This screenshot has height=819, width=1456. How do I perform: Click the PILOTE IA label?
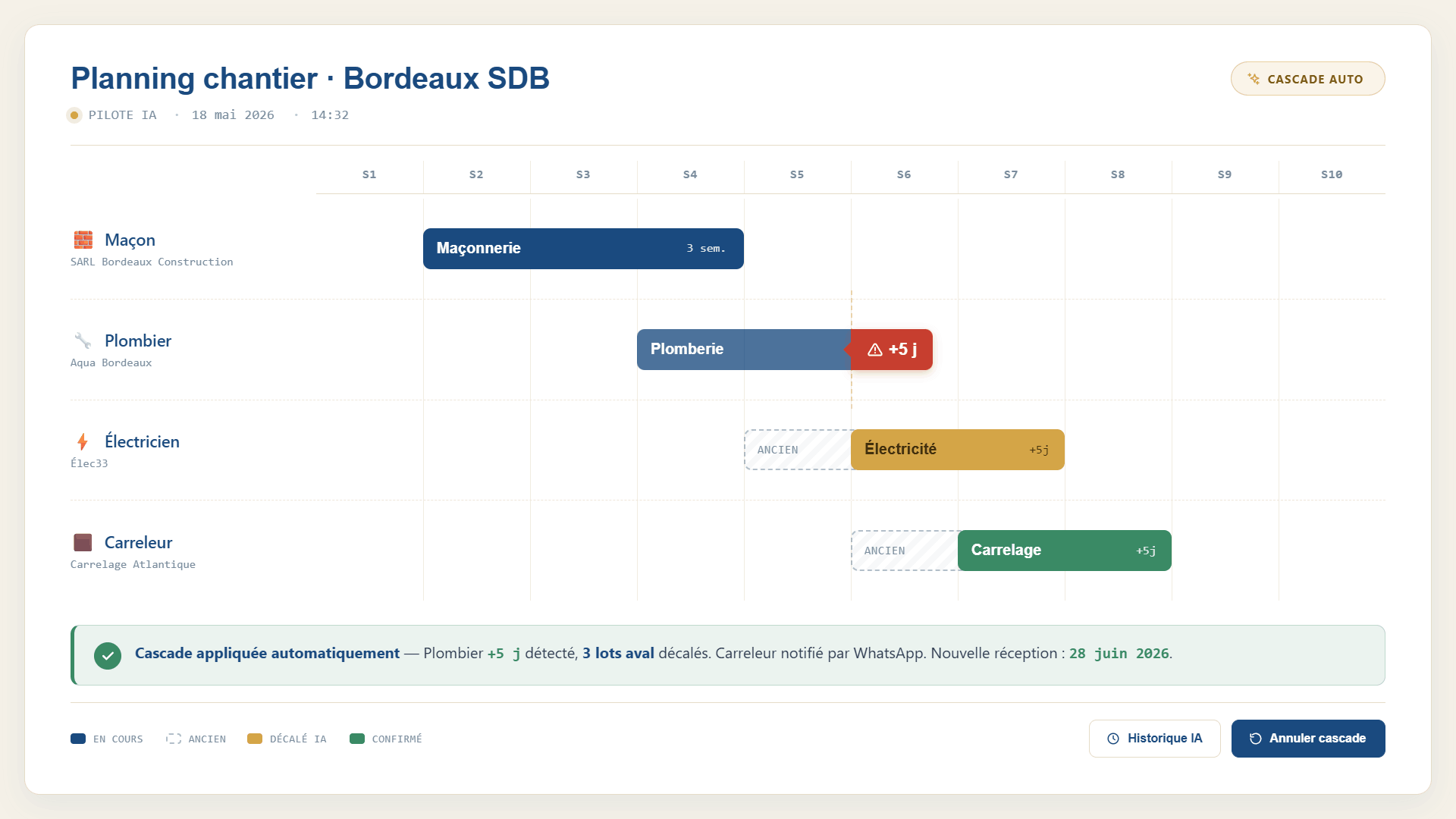pos(122,115)
